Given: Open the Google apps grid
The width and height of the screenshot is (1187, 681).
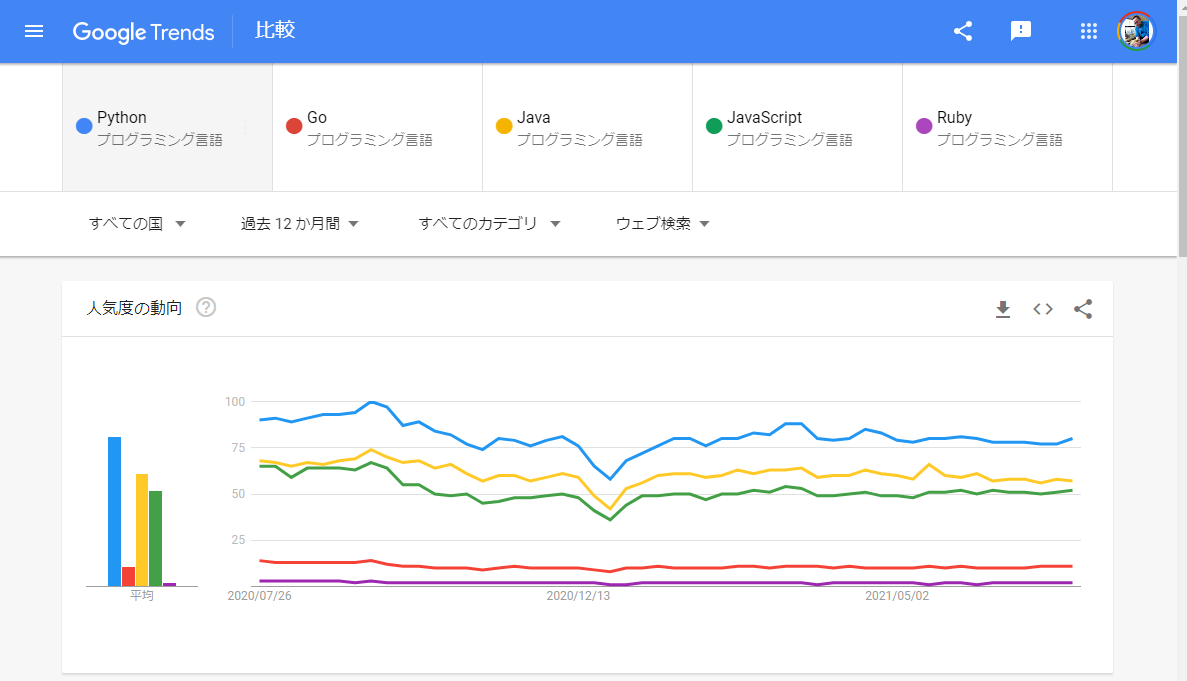Looking at the screenshot, I should pos(1089,31).
